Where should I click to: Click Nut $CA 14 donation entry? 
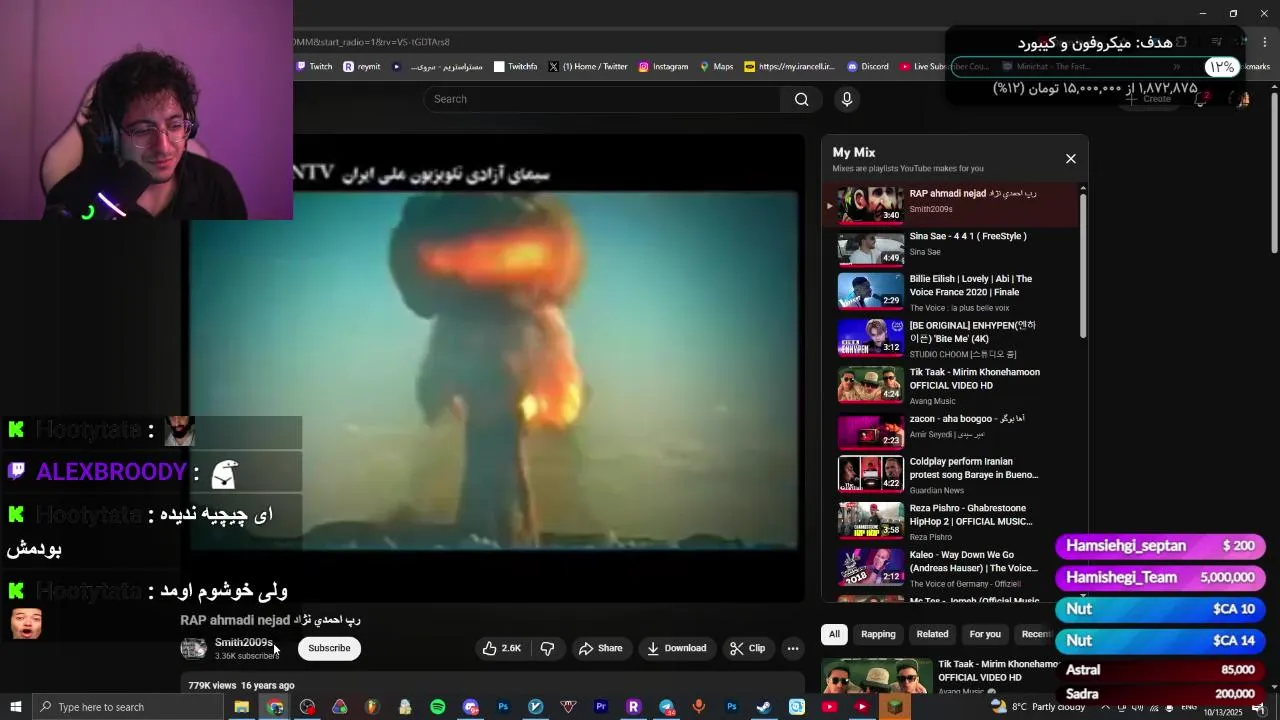click(1161, 641)
